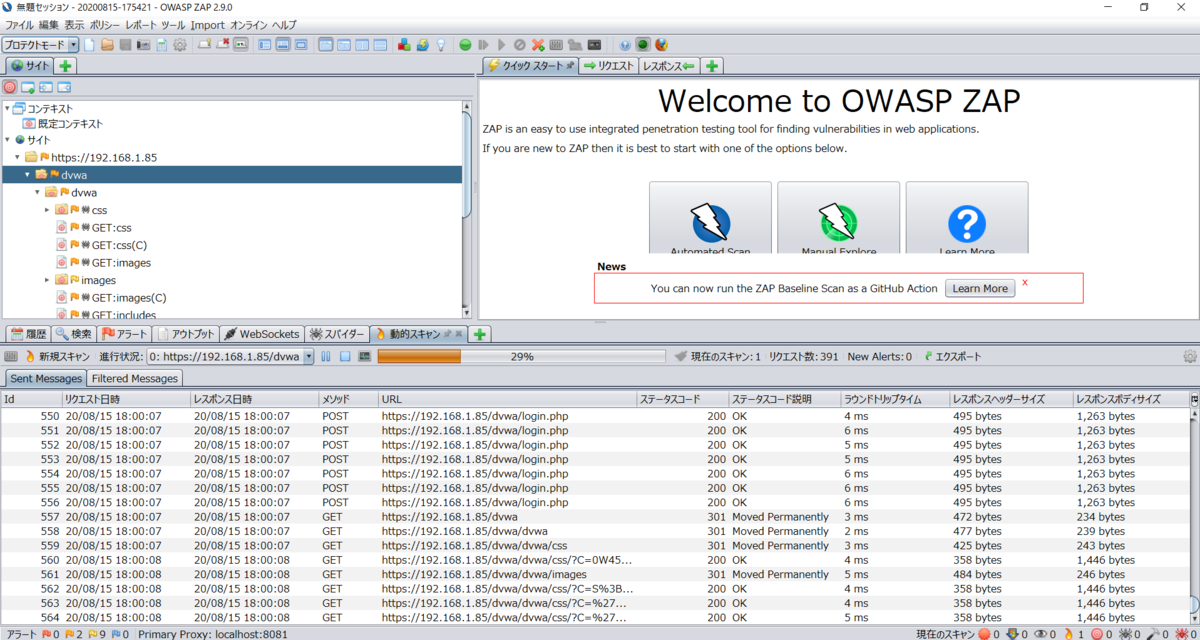The height and width of the screenshot is (640, 1200).
Task: Click the Manual Explore lightning icon
Action: coord(838,222)
